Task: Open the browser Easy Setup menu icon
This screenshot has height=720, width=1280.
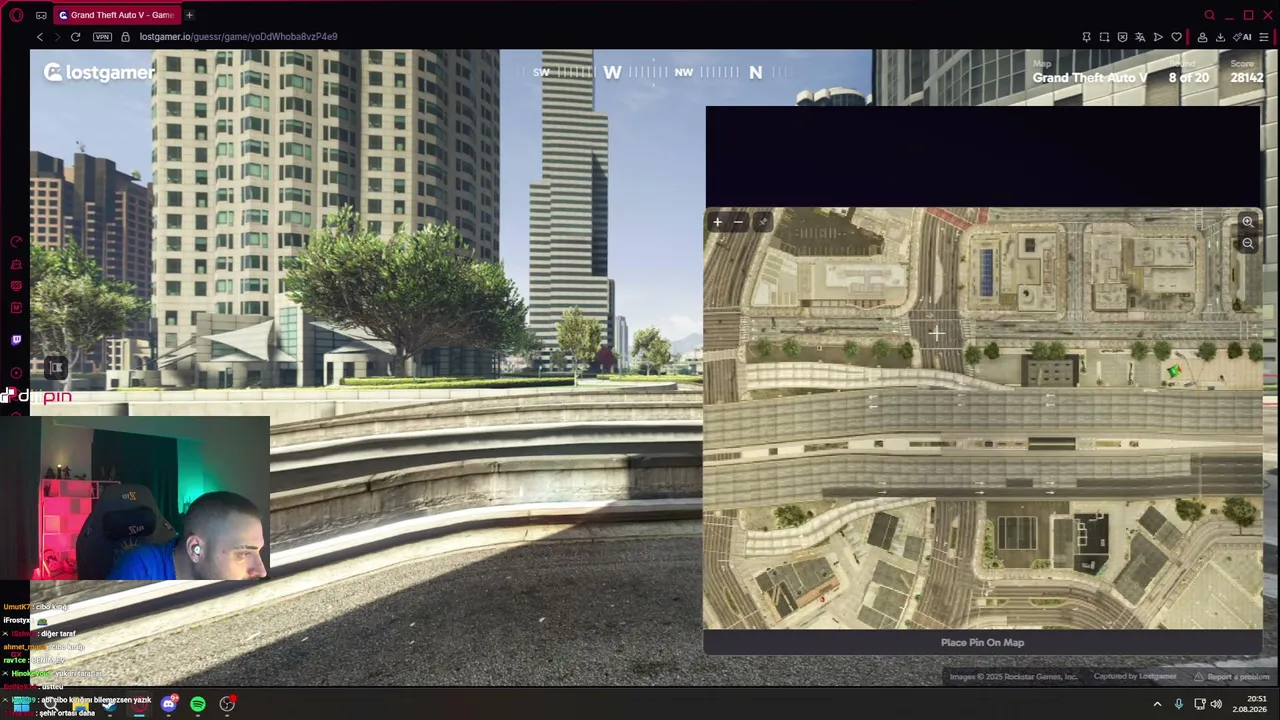Action: 1265,37
